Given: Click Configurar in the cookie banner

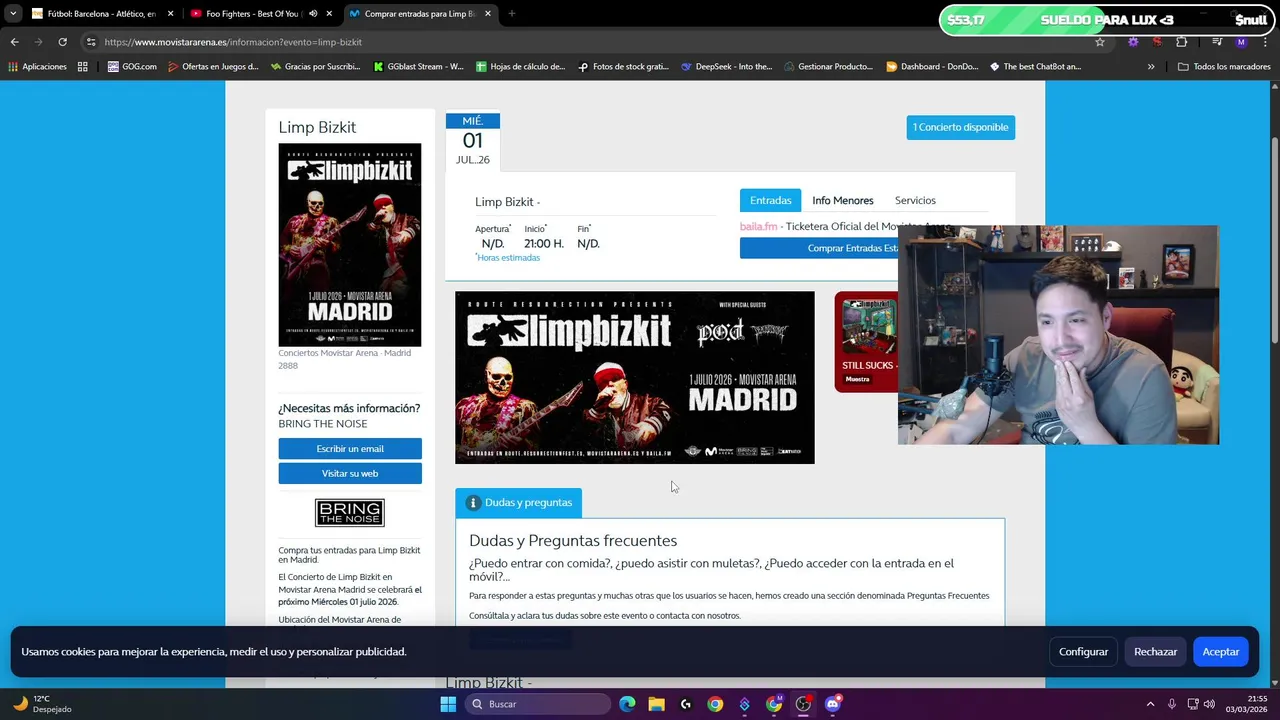Looking at the screenshot, I should 1083,651.
